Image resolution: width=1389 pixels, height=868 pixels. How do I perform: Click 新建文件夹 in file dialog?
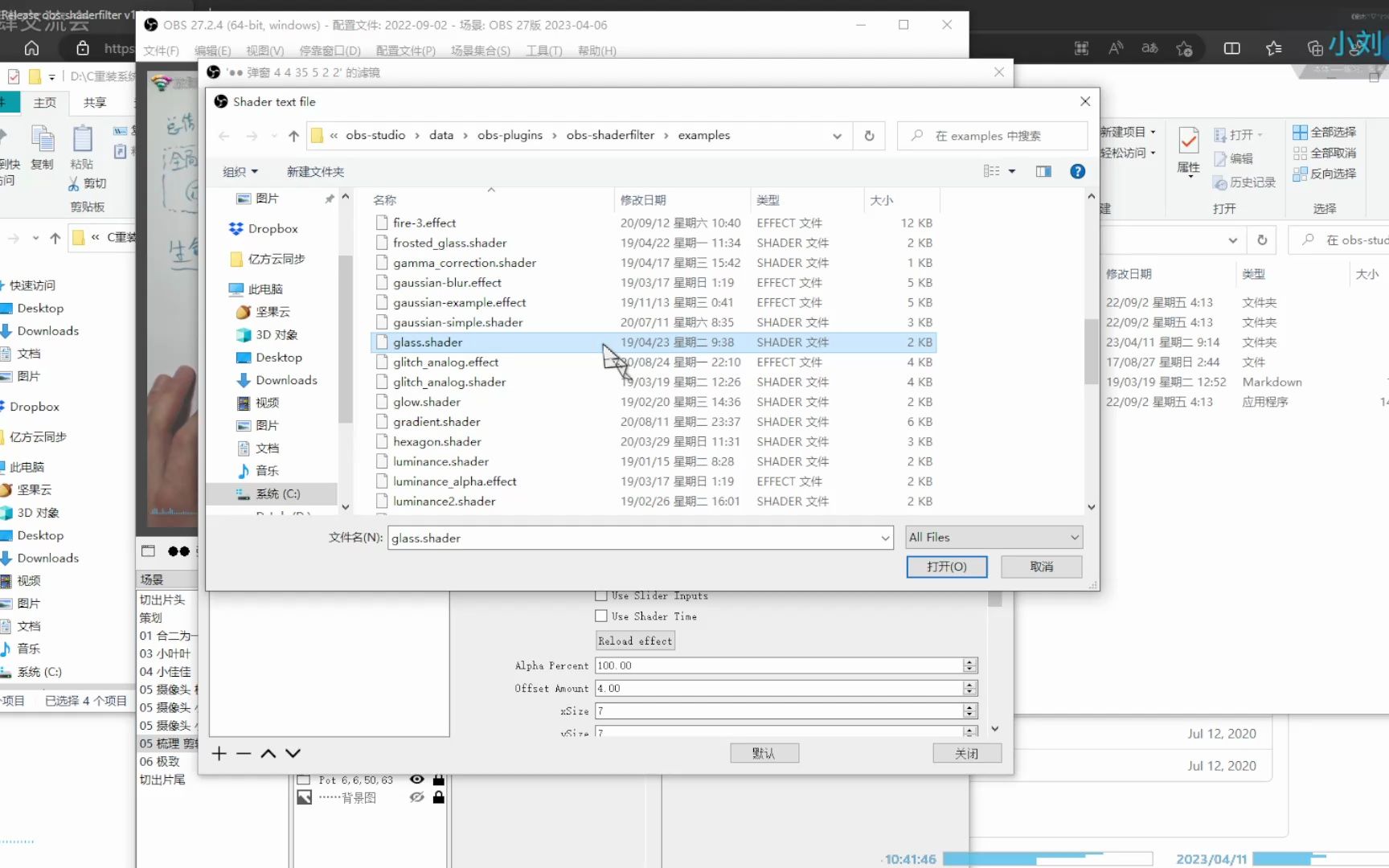315,172
